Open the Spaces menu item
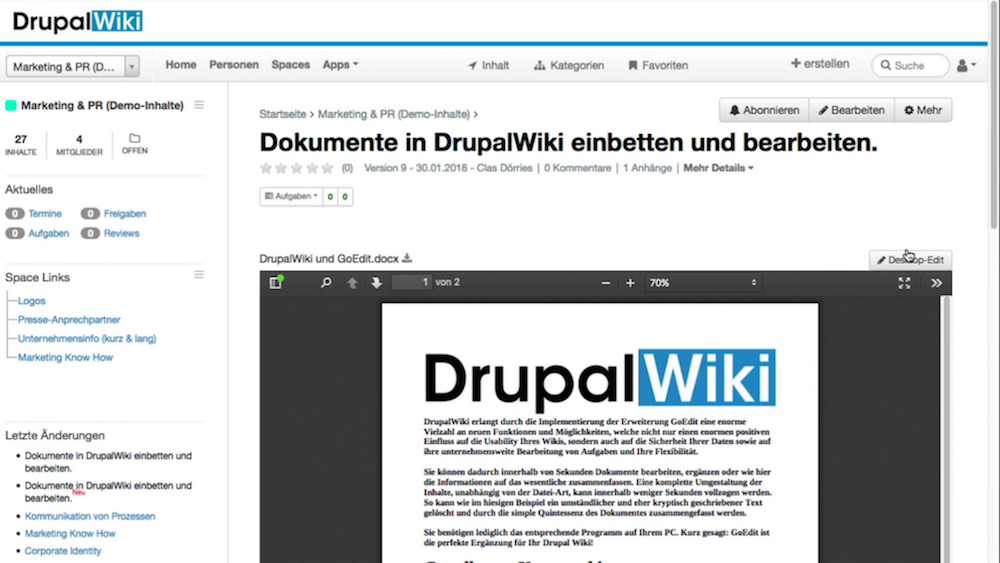1000x563 pixels. tap(290, 64)
